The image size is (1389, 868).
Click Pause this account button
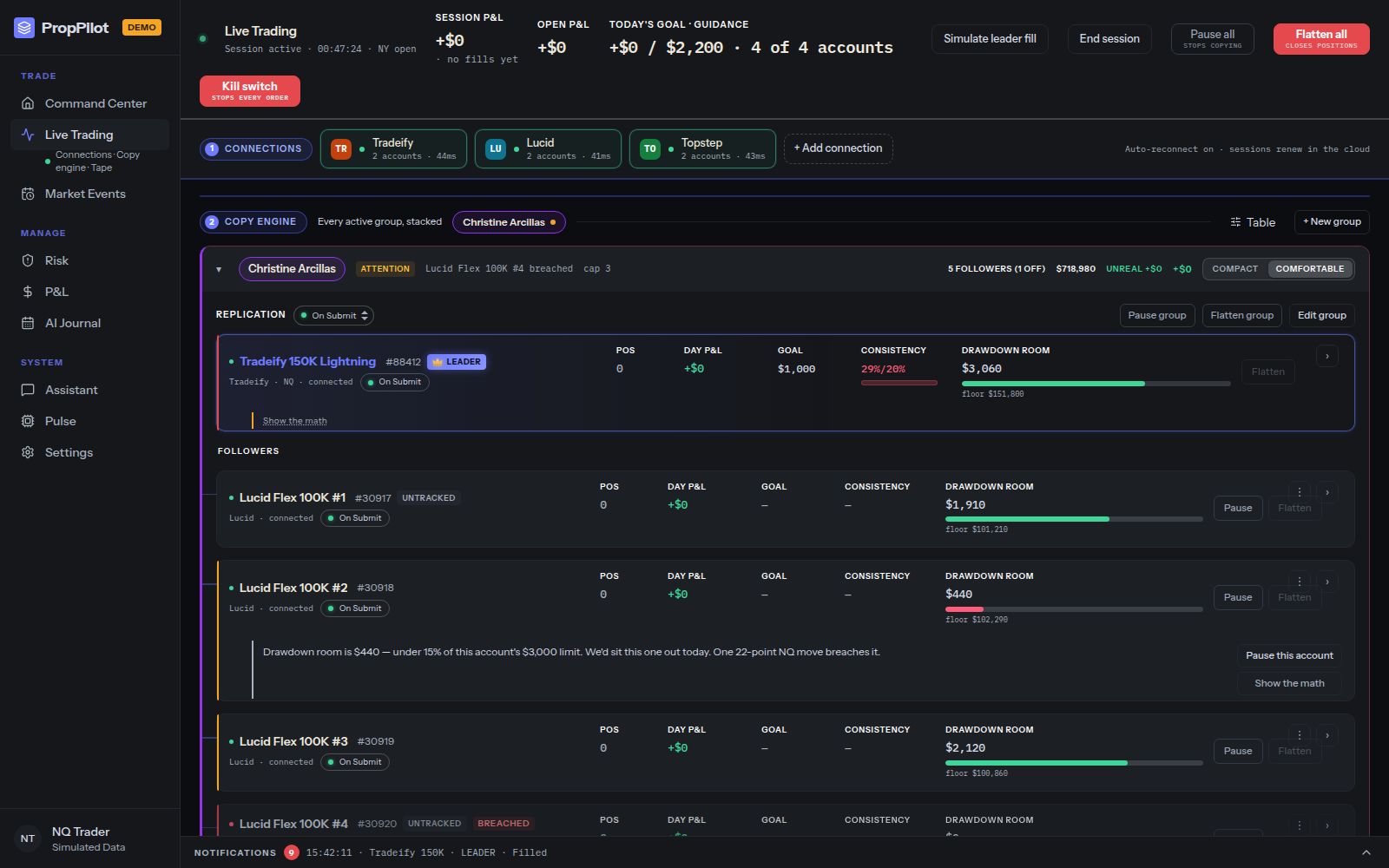(x=1289, y=655)
